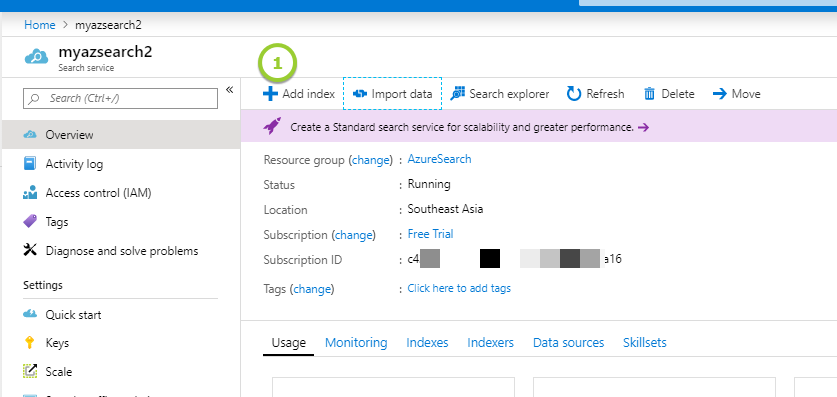Click the magnifier icon in sidebar search box
The width and height of the screenshot is (837, 397).
click(x=35, y=99)
